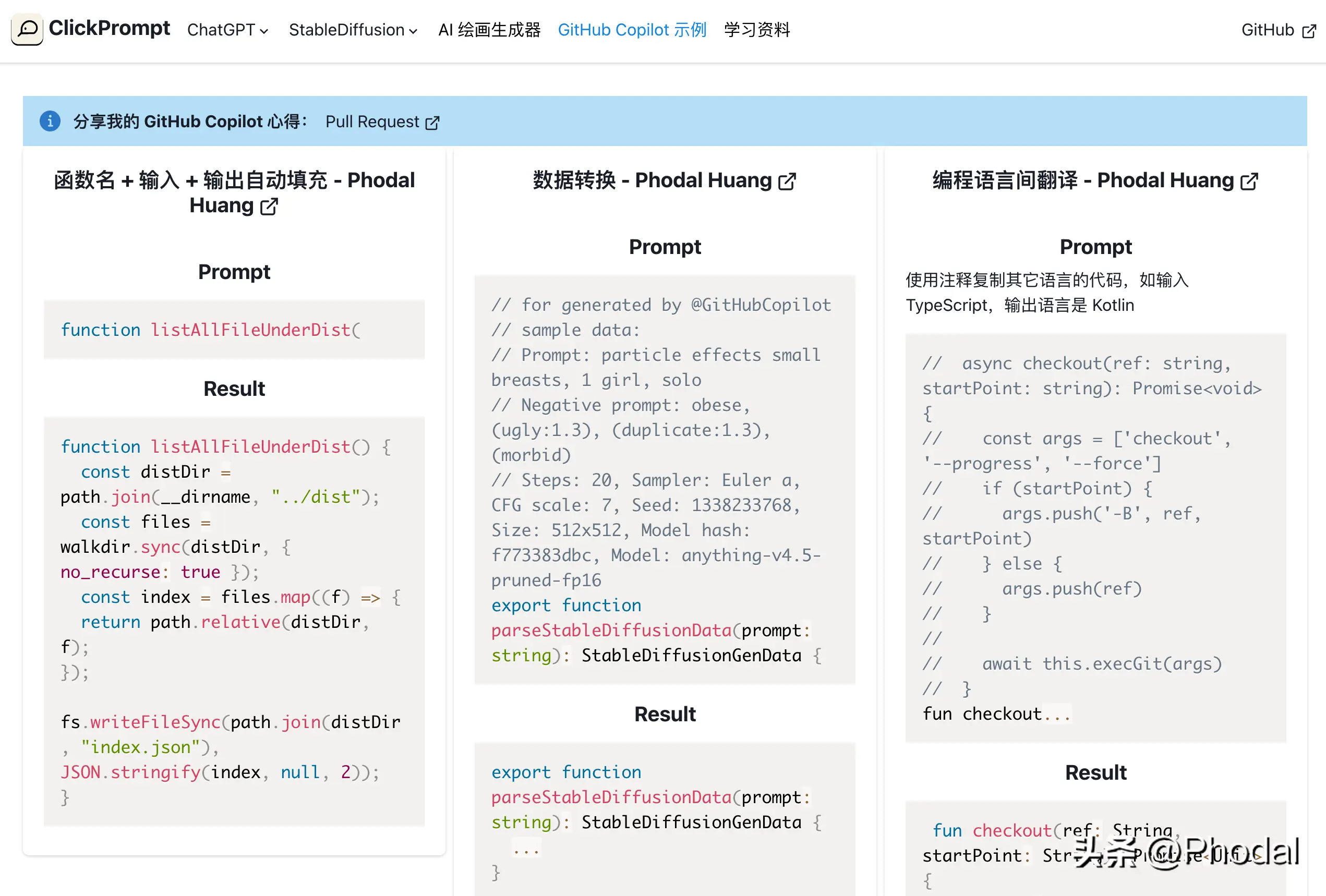Viewport: 1326px width, 896px height.
Task: Click the Result heading in the 编程语言间翻译 card
Action: point(1095,772)
